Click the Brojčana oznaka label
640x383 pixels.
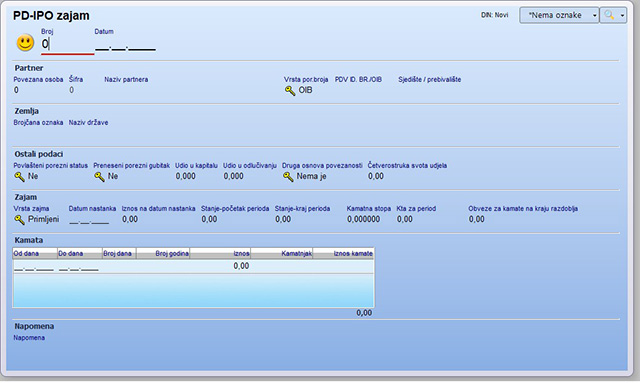[x=38, y=122]
